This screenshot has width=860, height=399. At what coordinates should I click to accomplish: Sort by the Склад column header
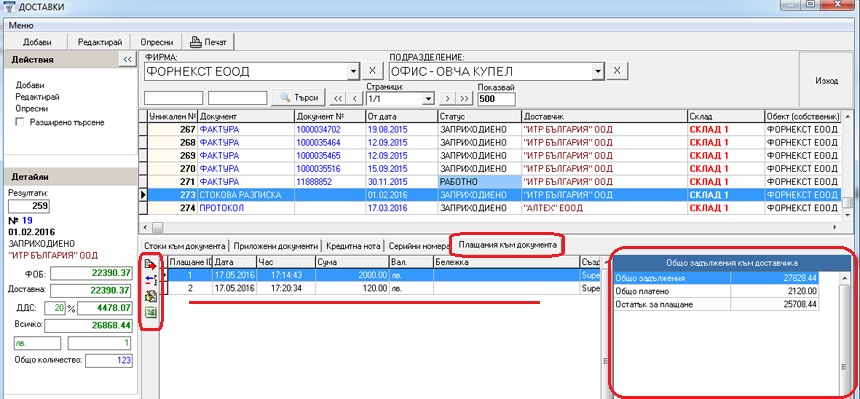[x=726, y=116]
